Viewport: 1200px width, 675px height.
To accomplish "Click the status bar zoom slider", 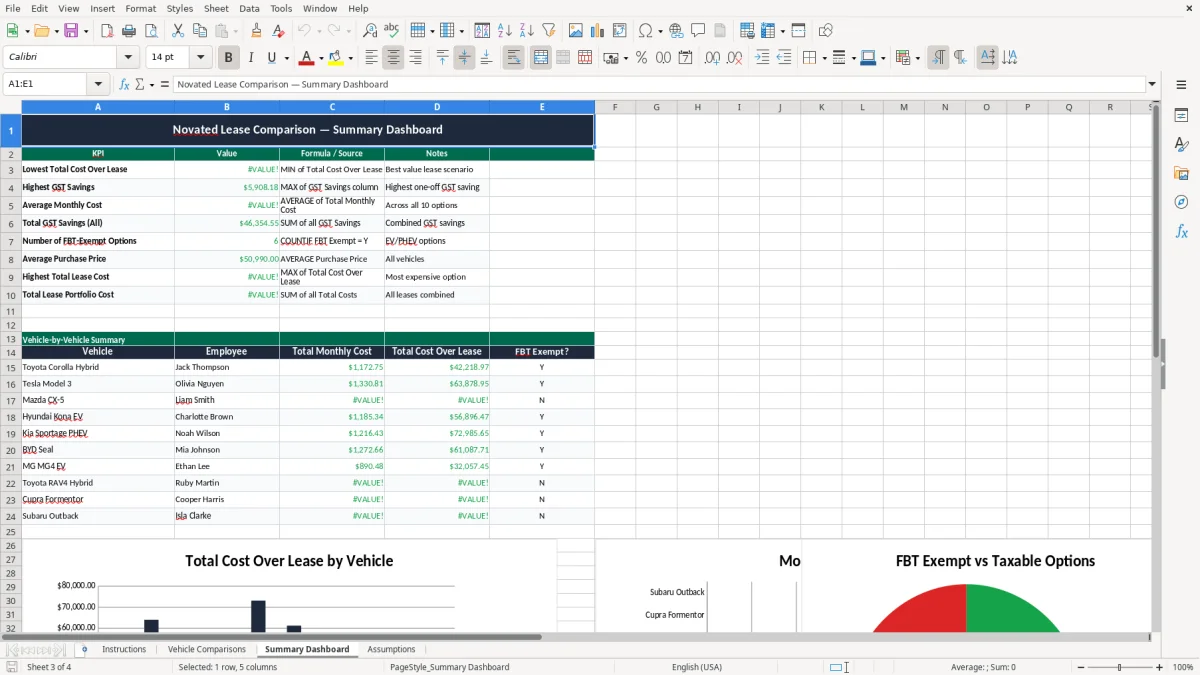I will click(x=1119, y=667).
